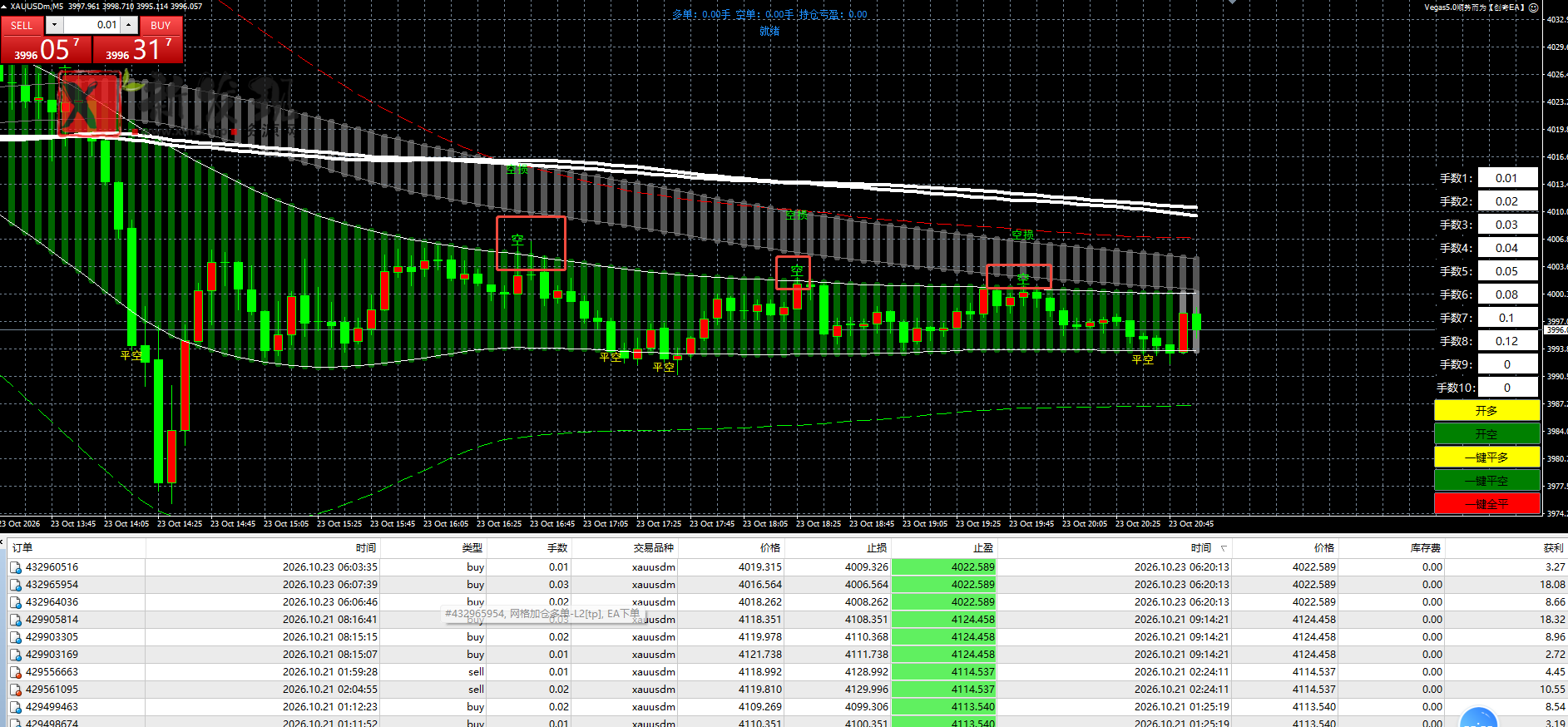Select order 432960516 icon in history list
Viewport: 1568px width, 727px height.
click(x=16, y=567)
